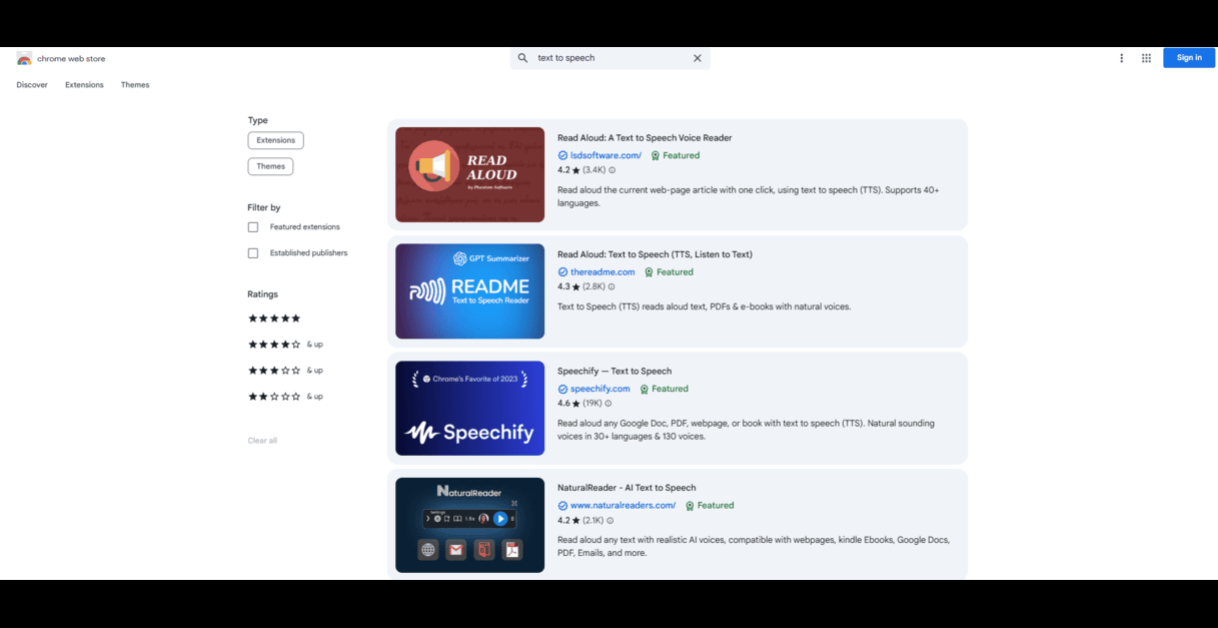Click the 'Ratings' heading
This screenshot has height=628, width=1218.
coord(263,294)
